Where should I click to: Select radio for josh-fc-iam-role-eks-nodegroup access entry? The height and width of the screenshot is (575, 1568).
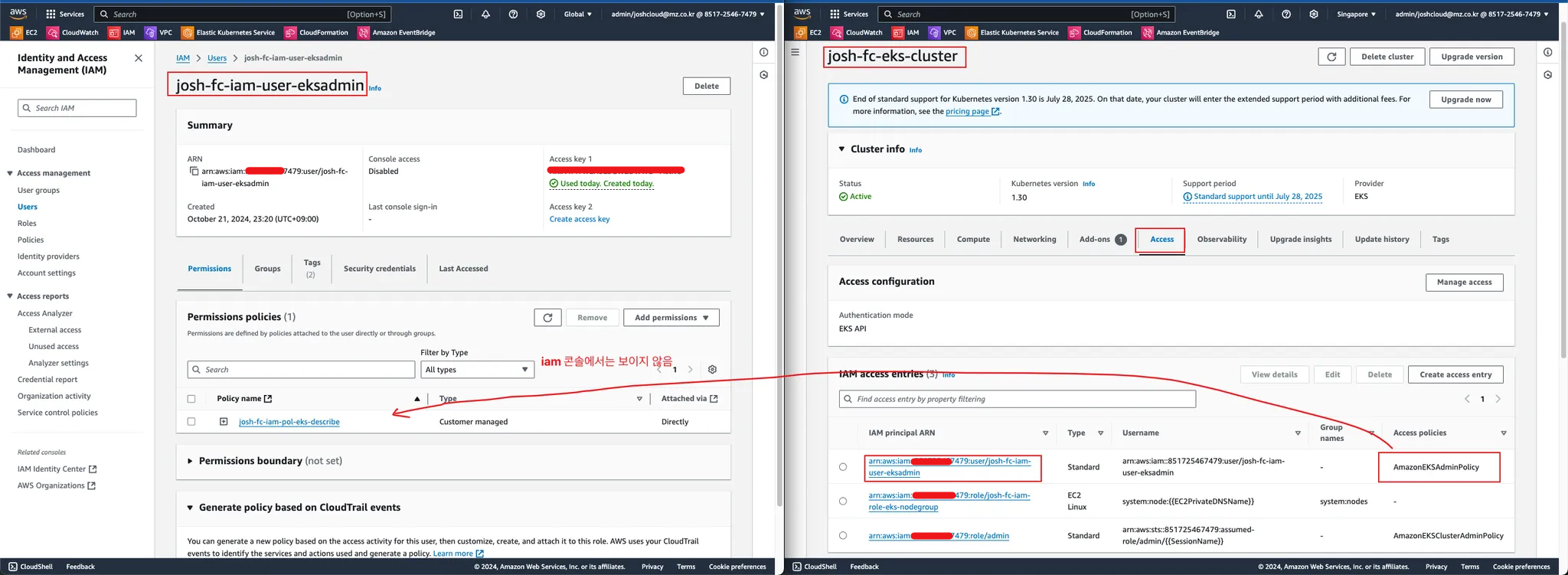(x=843, y=501)
